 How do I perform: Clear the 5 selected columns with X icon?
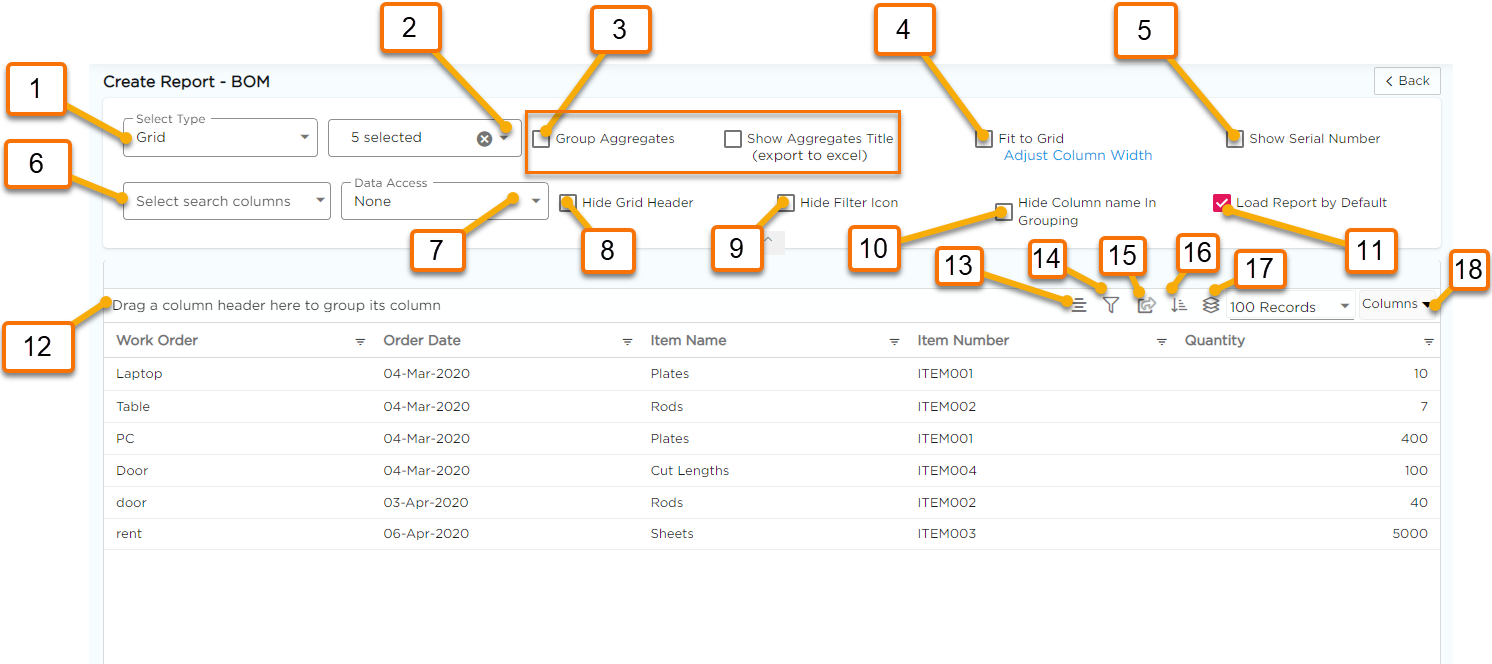pos(484,139)
